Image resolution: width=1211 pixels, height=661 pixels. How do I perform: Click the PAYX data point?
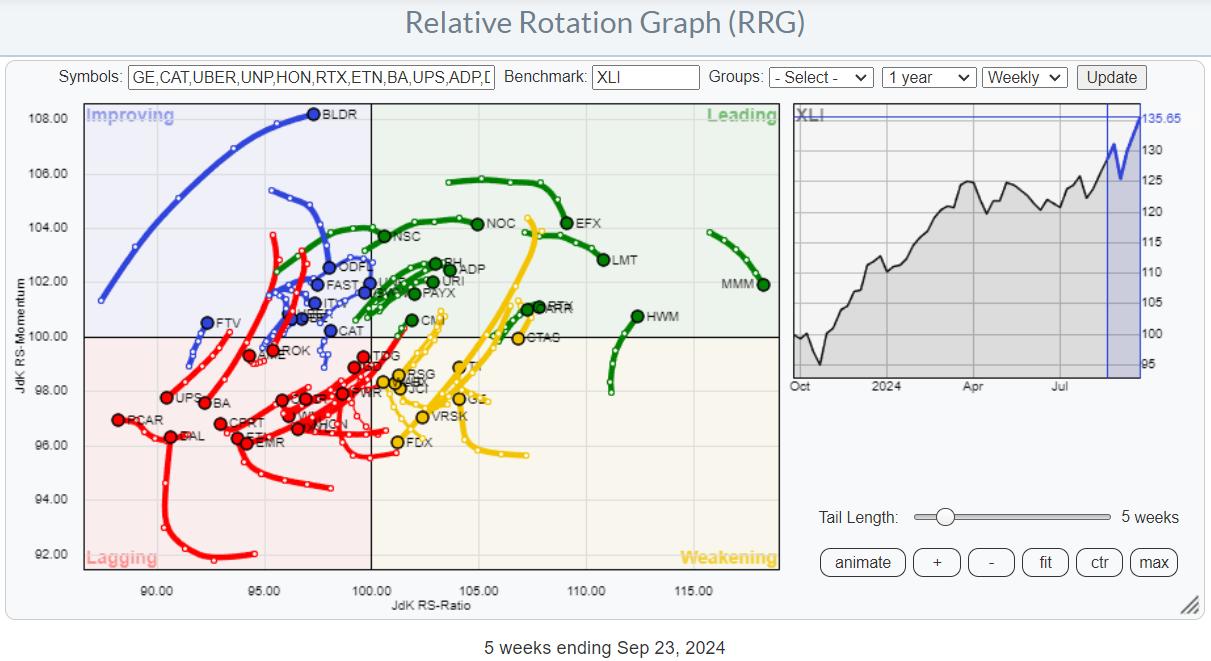[414, 294]
